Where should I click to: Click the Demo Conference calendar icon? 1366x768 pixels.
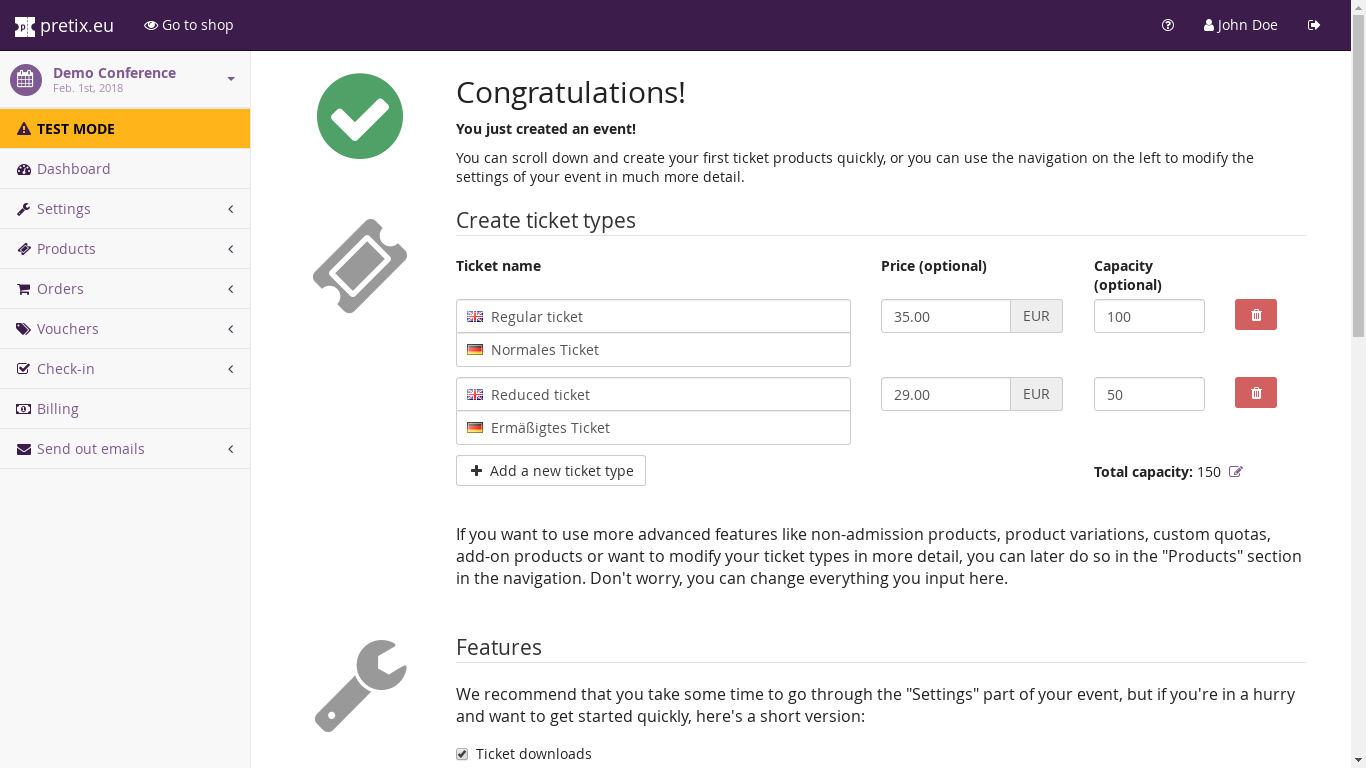[x=26, y=80]
